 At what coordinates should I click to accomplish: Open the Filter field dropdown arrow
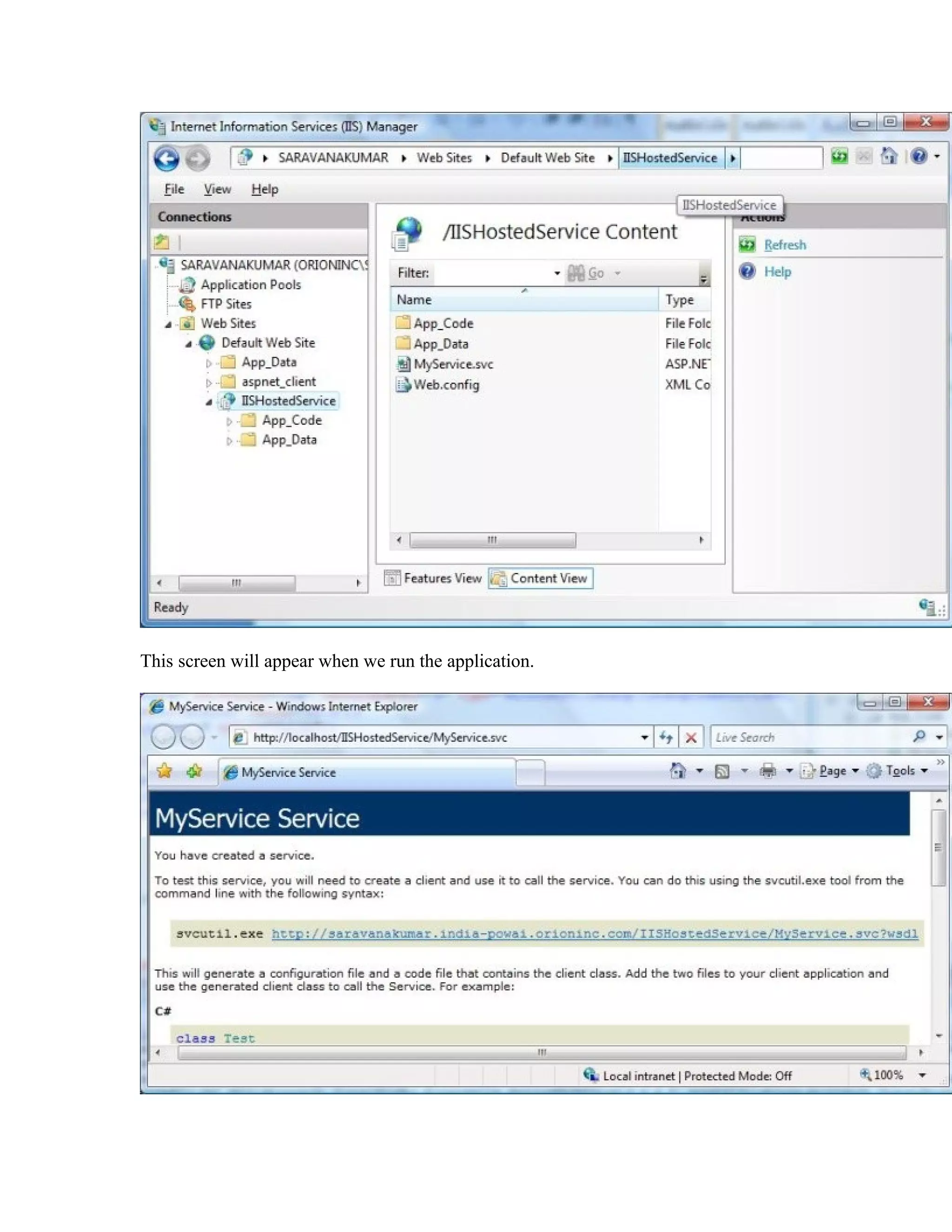(556, 273)
